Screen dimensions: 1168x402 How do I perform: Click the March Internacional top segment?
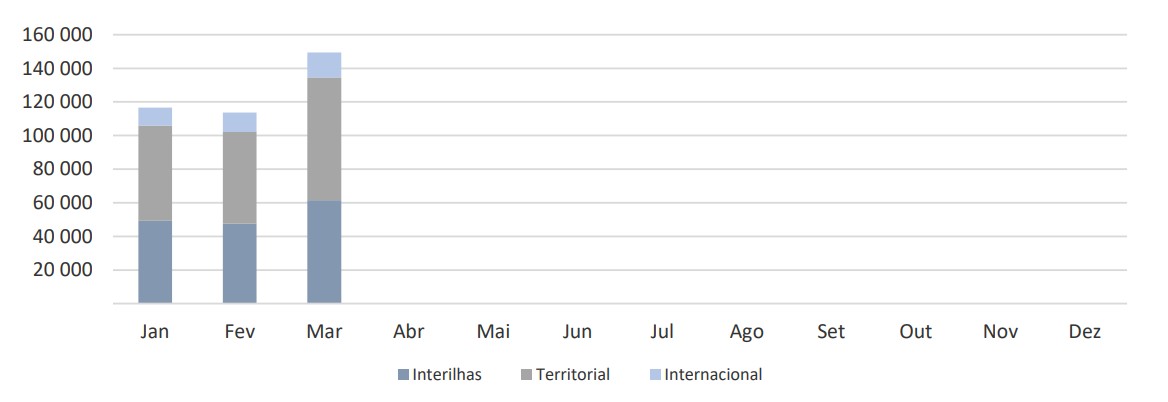pyautogui.click(x=324, y=65)
